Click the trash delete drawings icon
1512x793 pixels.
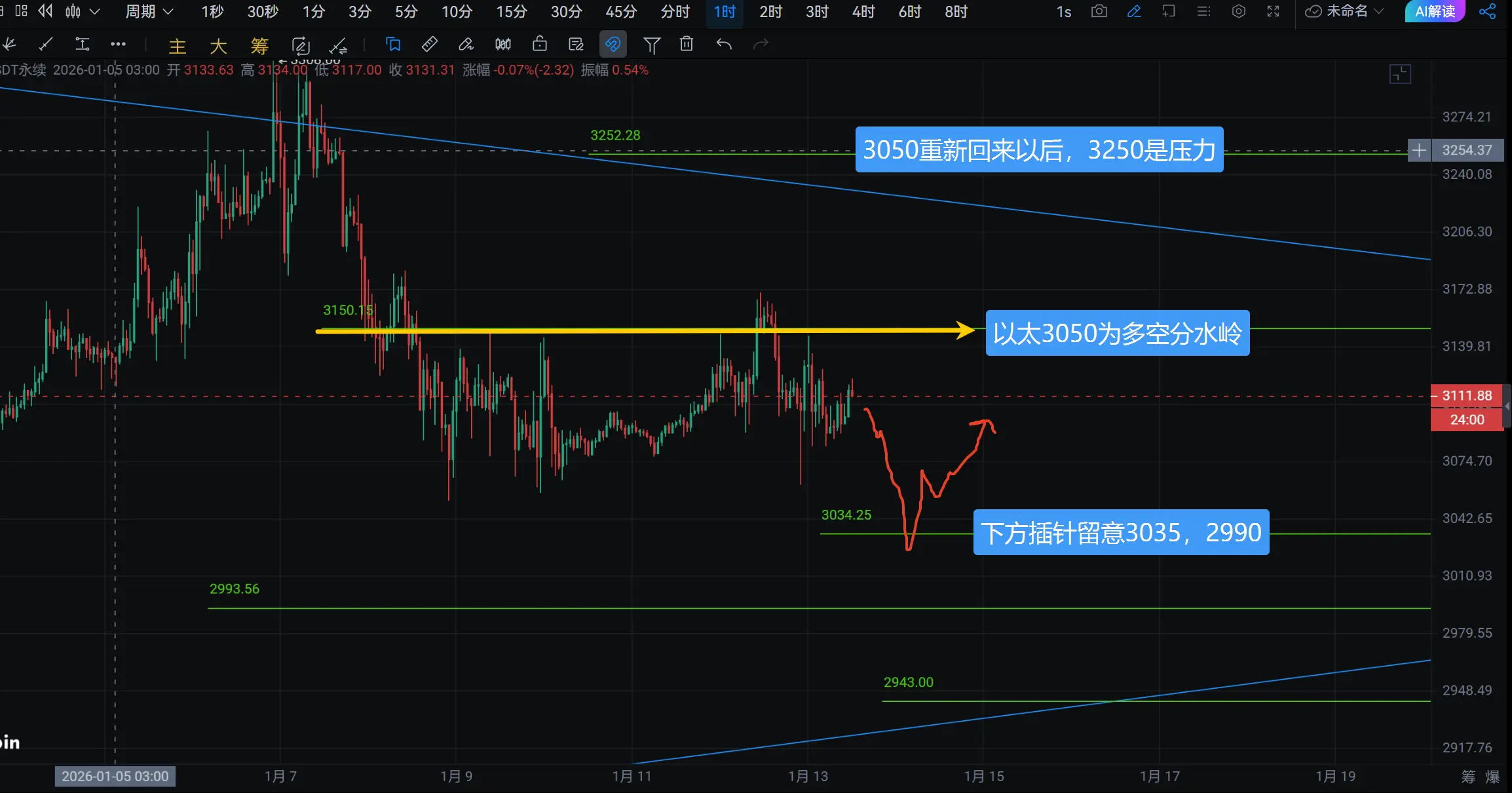tap(686, 45)
